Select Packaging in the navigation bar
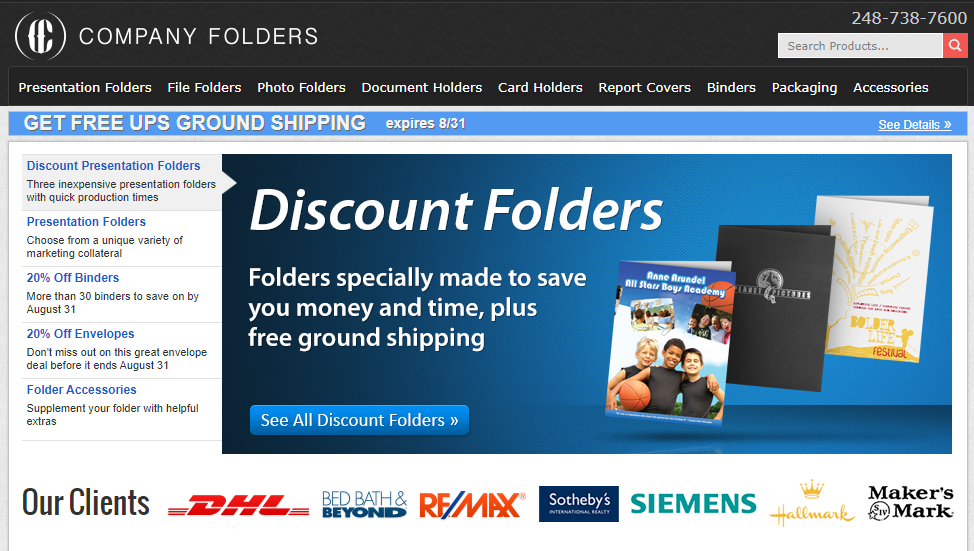The image size is (974, 551). pyautogui.click(x=804, y=88)
